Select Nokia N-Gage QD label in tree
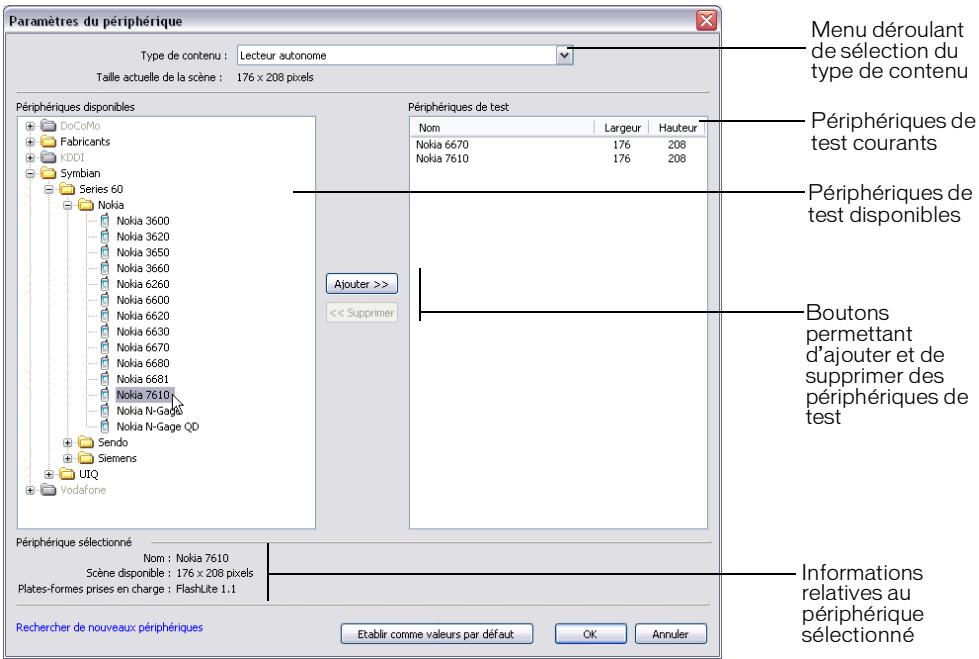Screen dimensions: 979x659 coord(157,427)
